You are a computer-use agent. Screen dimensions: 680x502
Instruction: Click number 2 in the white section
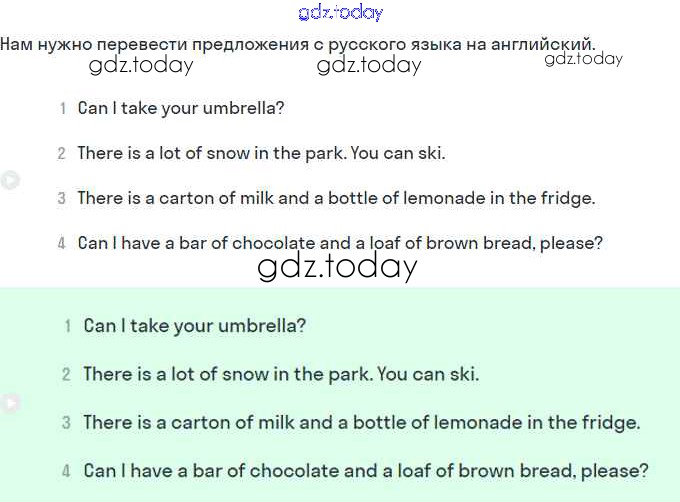click(62, 154)
